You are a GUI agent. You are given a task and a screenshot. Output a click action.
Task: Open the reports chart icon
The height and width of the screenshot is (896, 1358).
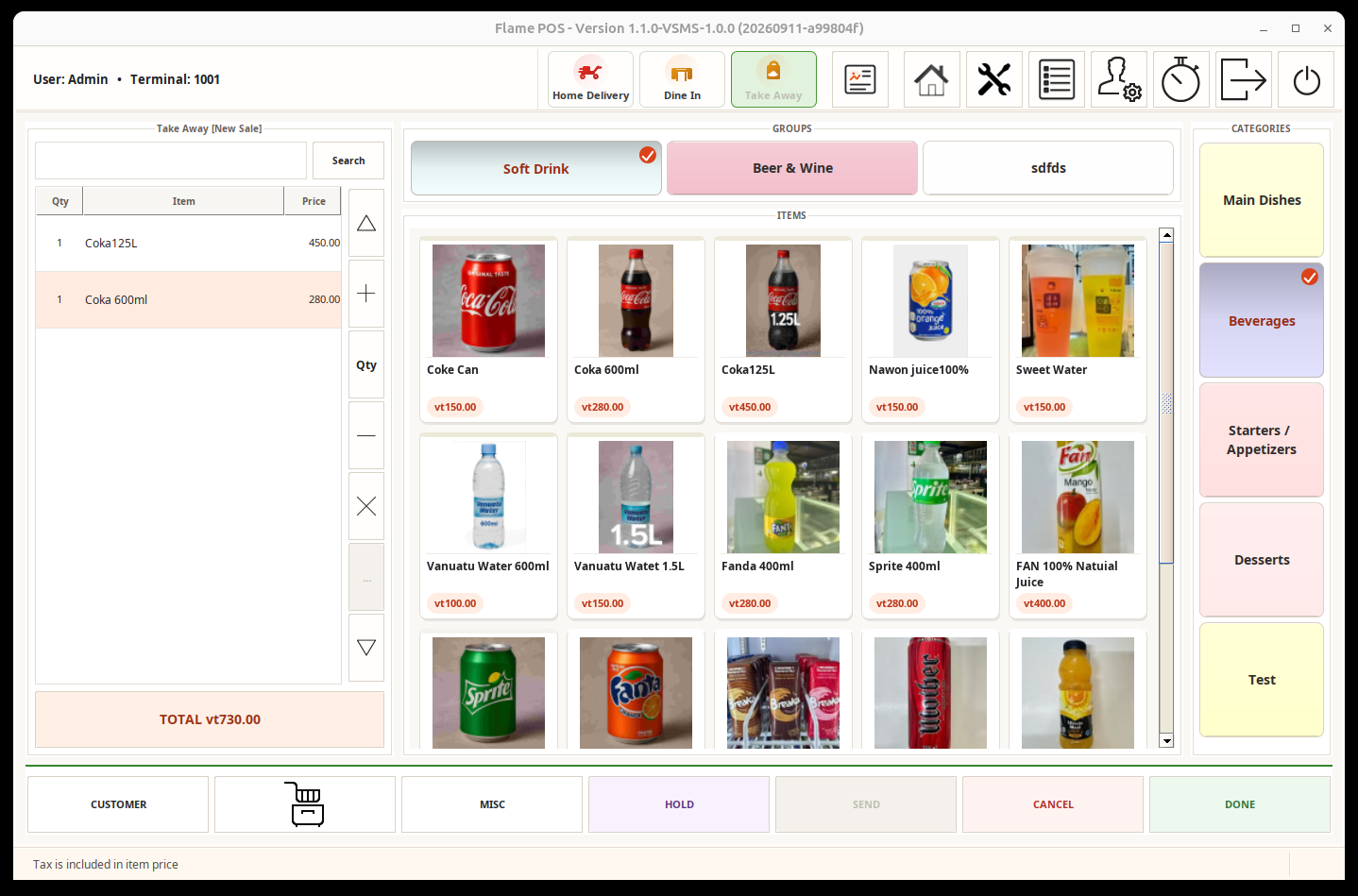point(860,79)
